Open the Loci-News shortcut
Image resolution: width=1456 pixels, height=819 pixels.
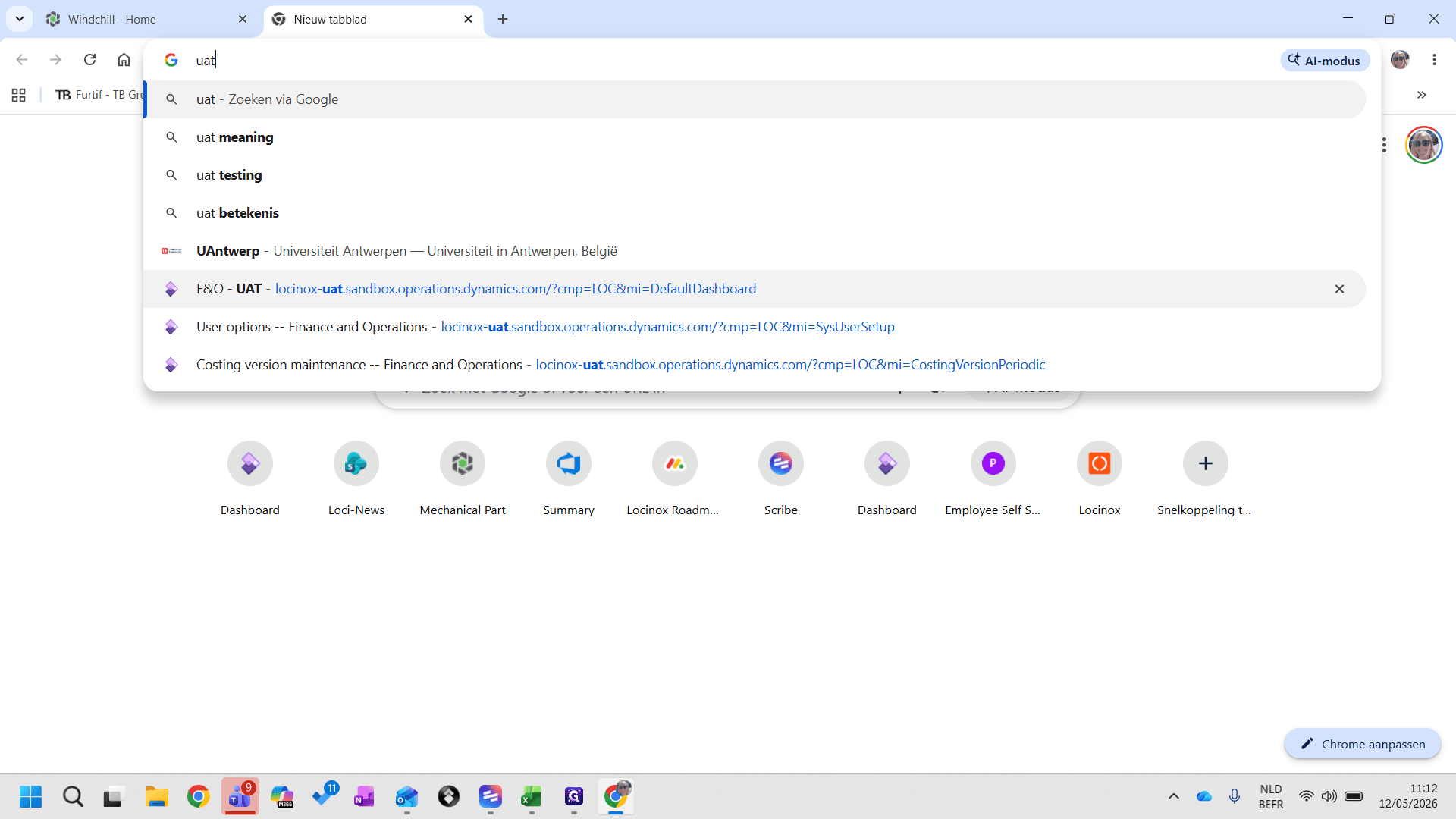[x=356, y=479]
